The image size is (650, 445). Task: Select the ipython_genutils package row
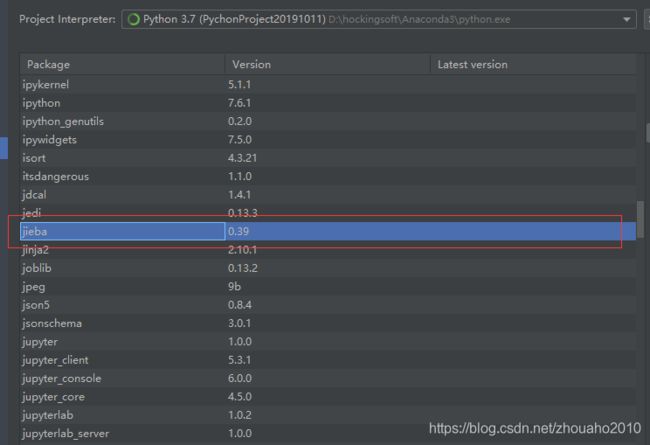(327, 121)
